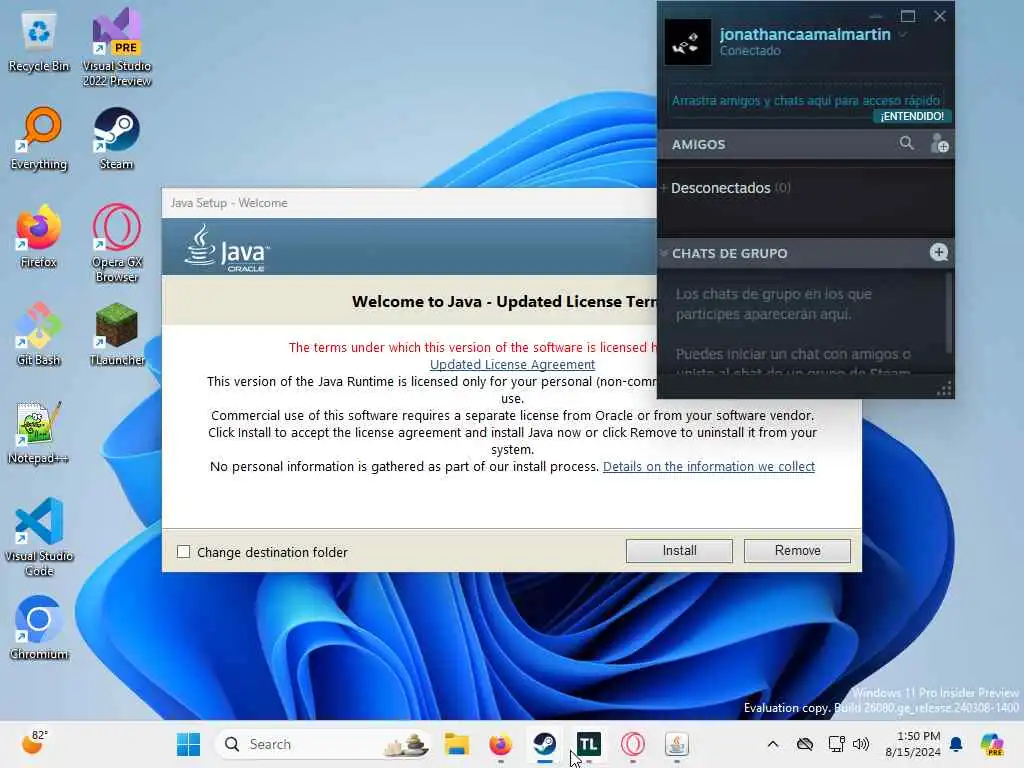Close the Steam friends window

(x=940, y=16)
